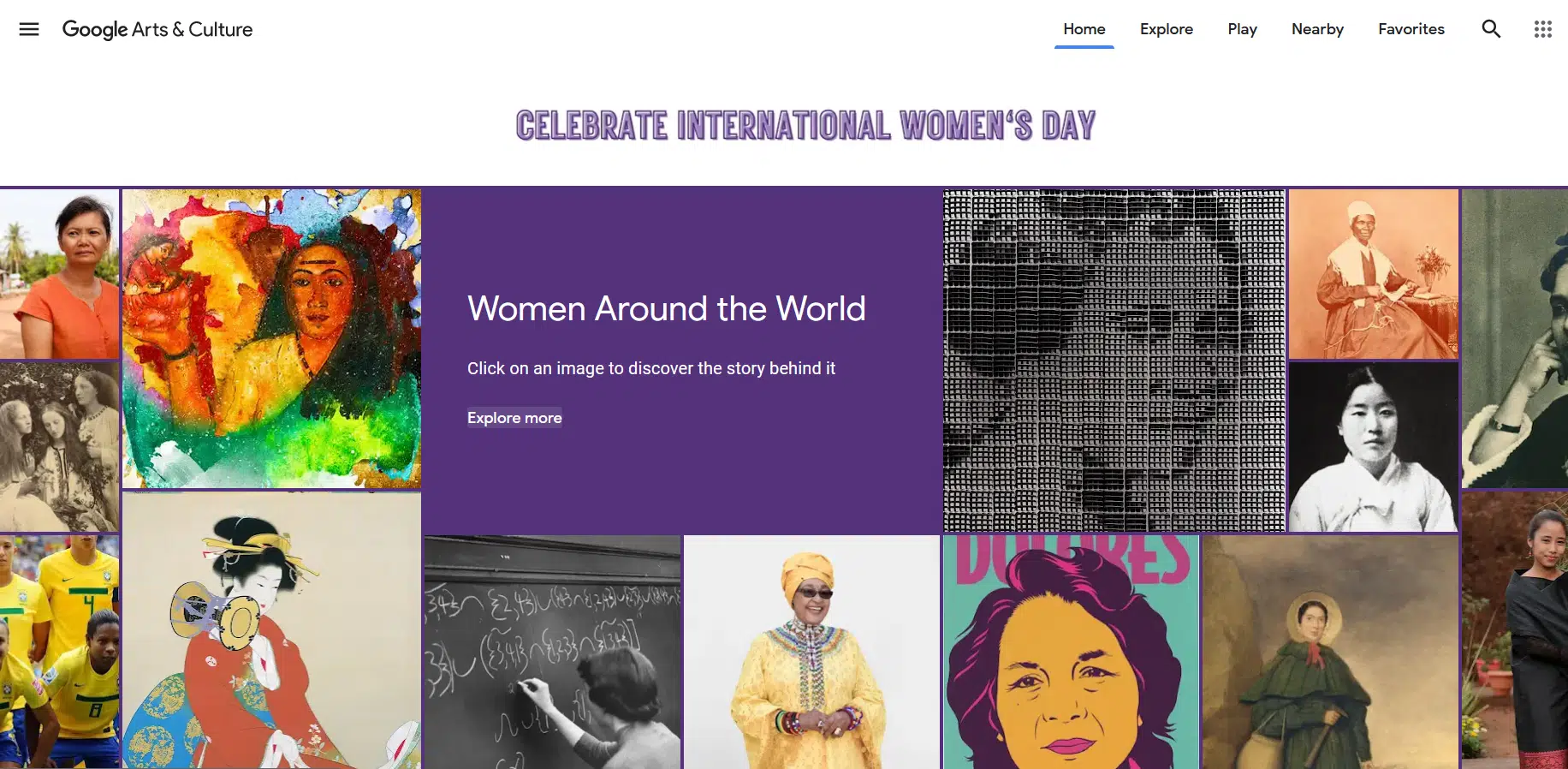Open the Japanese geisha with drum painting
1568x769 pixels.
[x=271, y=630]
